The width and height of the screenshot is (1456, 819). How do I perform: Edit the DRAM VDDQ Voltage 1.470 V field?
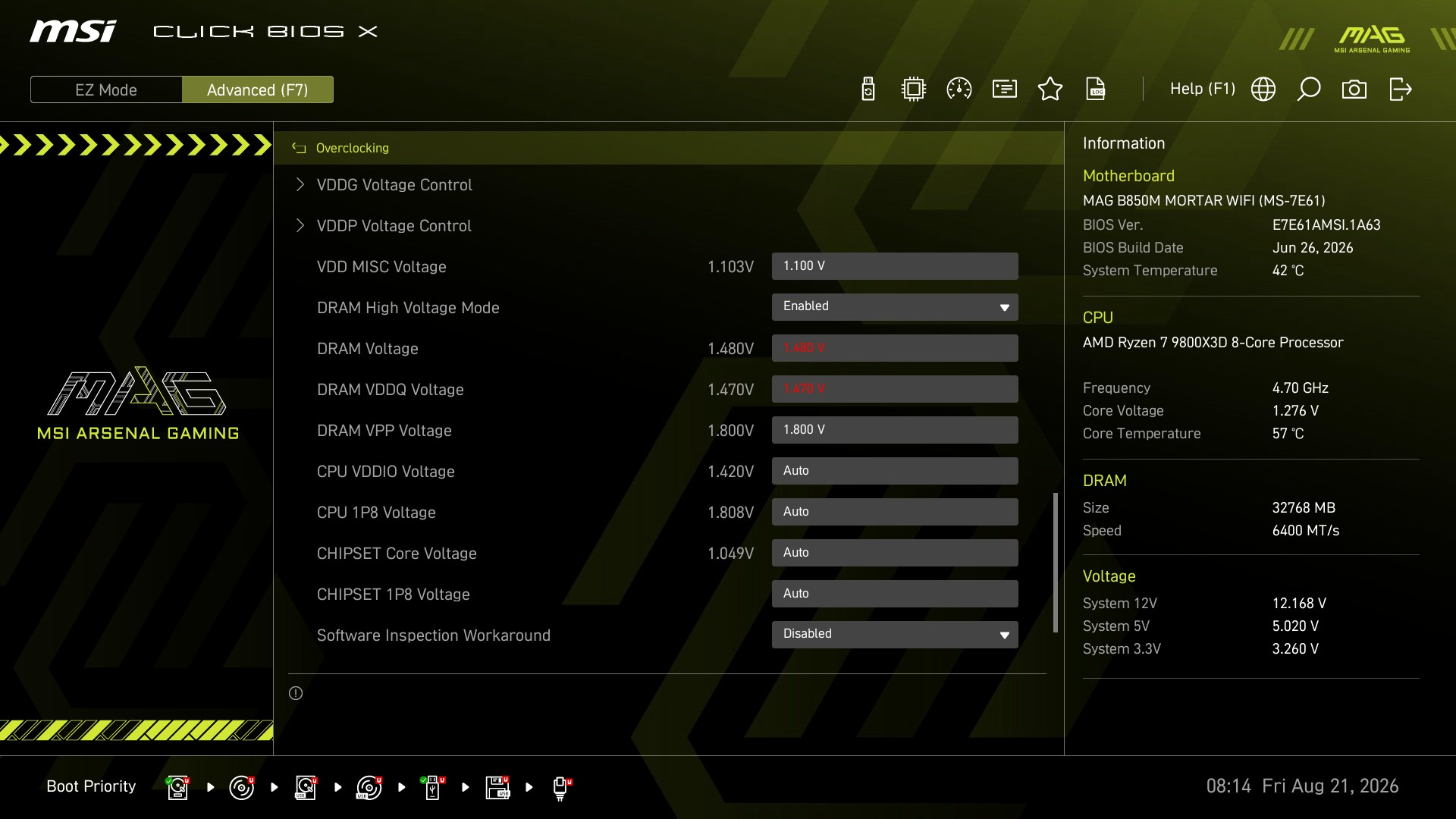(x=895, y=389)
